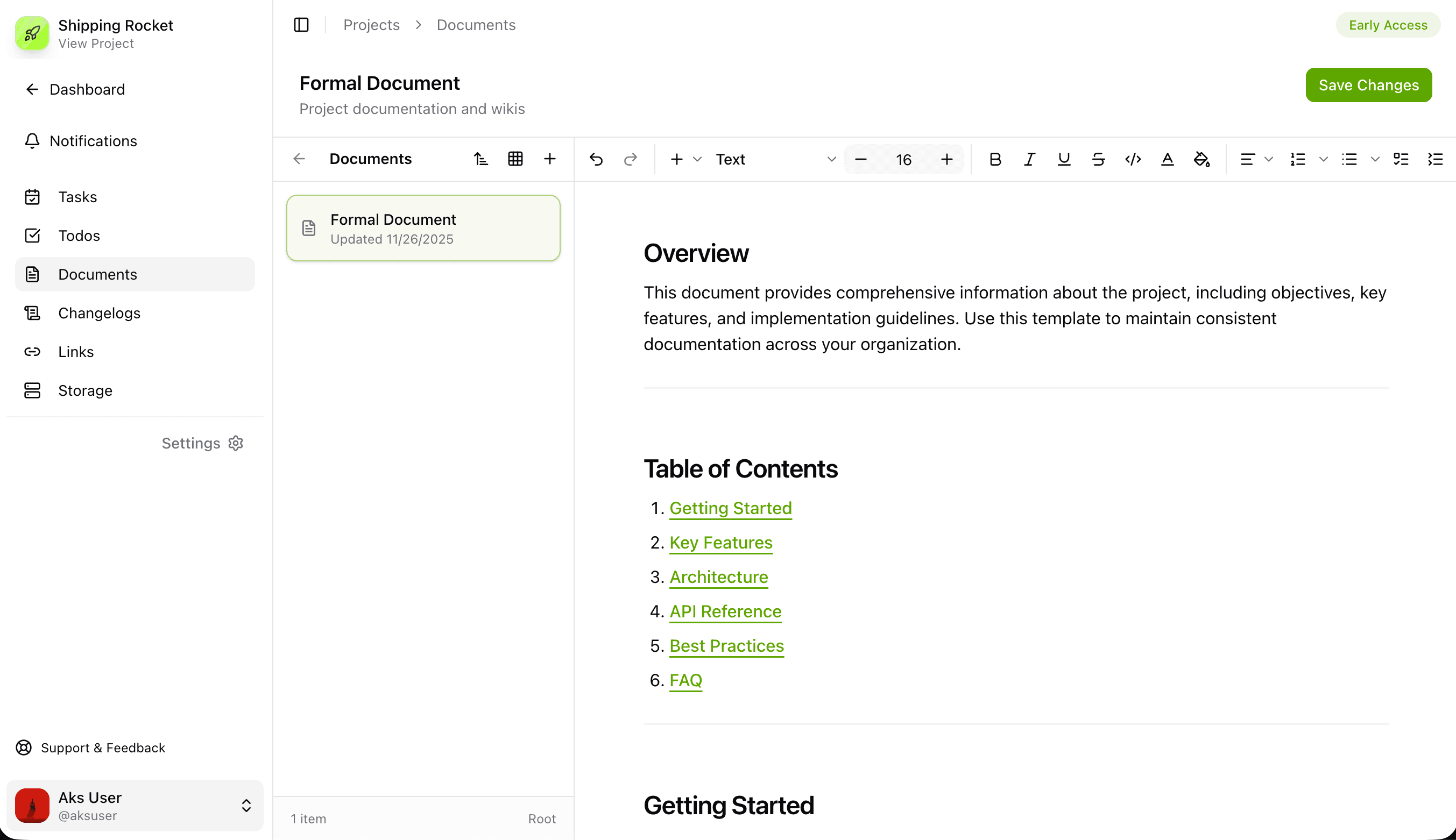
Task: Open Changelogs in the sidebar
Action: [x=99, y=314]
